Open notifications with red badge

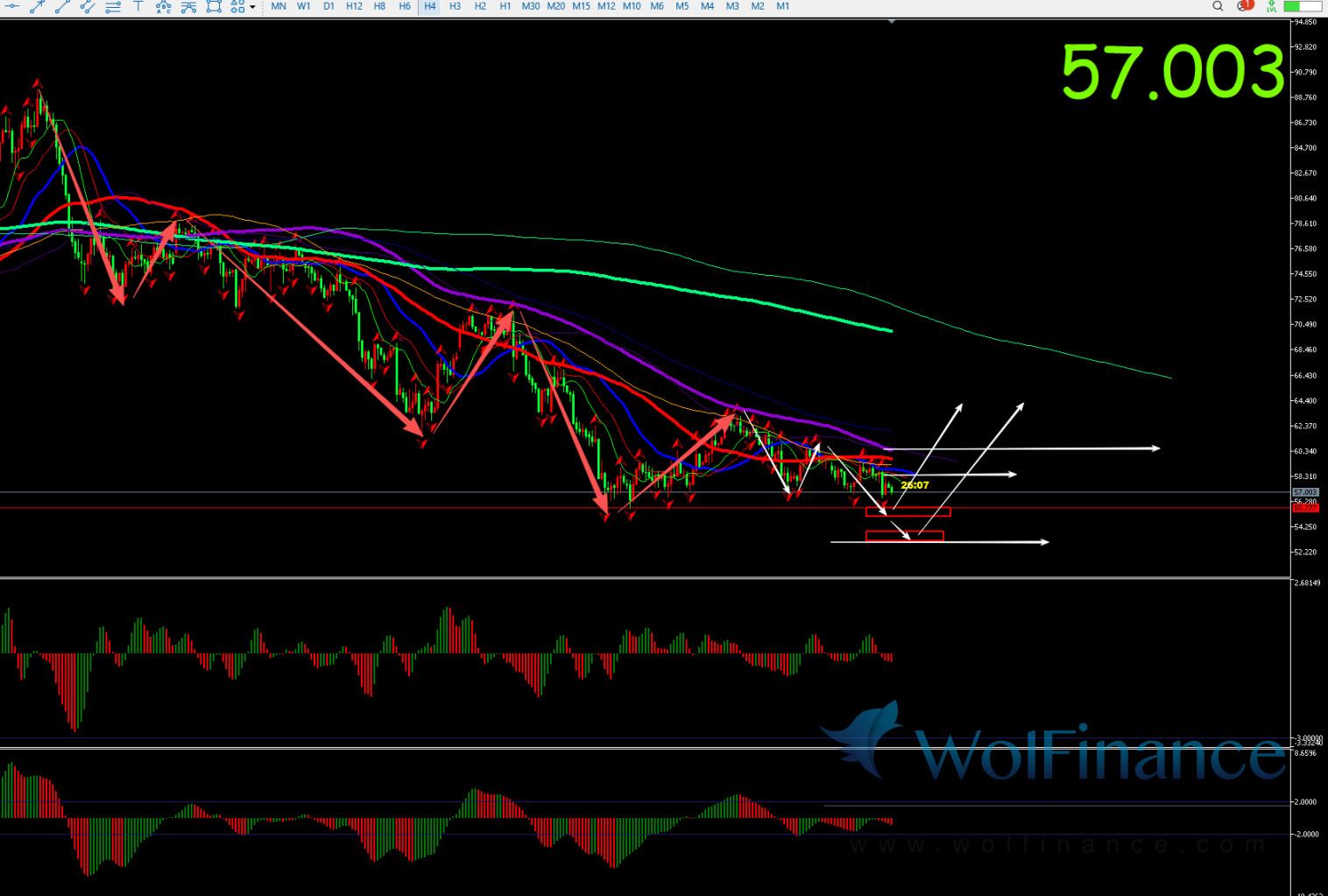pos(1245,6)
